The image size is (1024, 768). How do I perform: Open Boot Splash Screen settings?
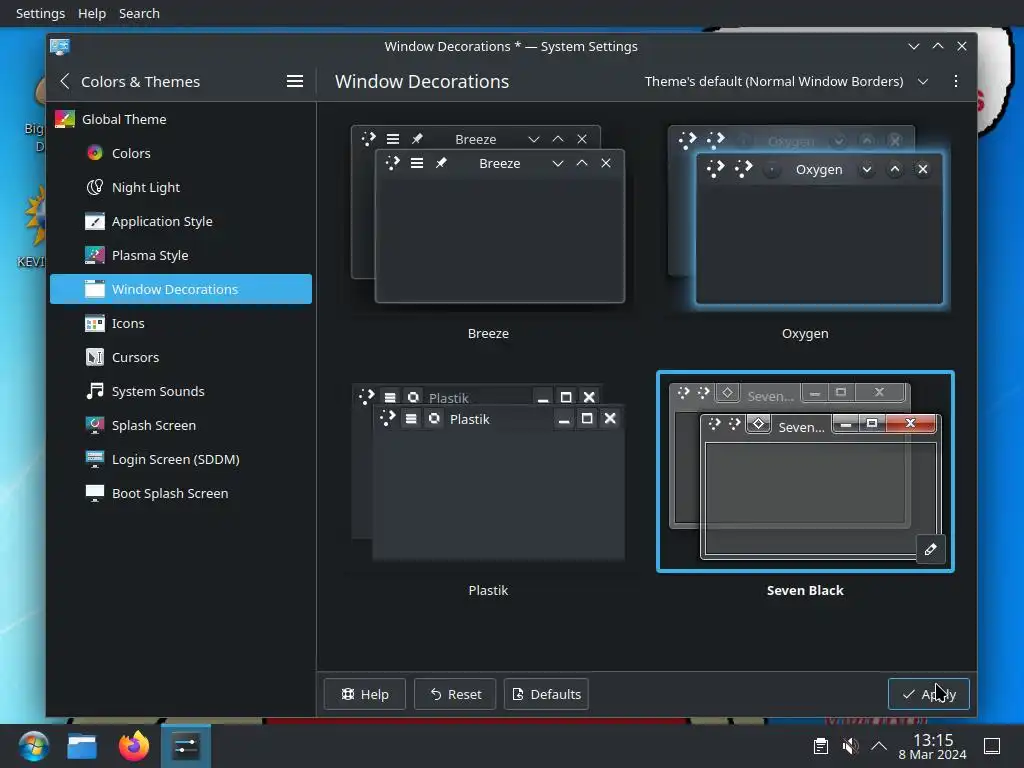click(x=181, y=492)
